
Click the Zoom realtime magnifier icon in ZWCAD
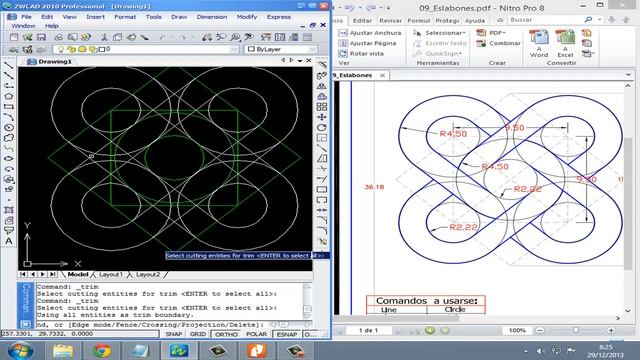pos(221,37)
